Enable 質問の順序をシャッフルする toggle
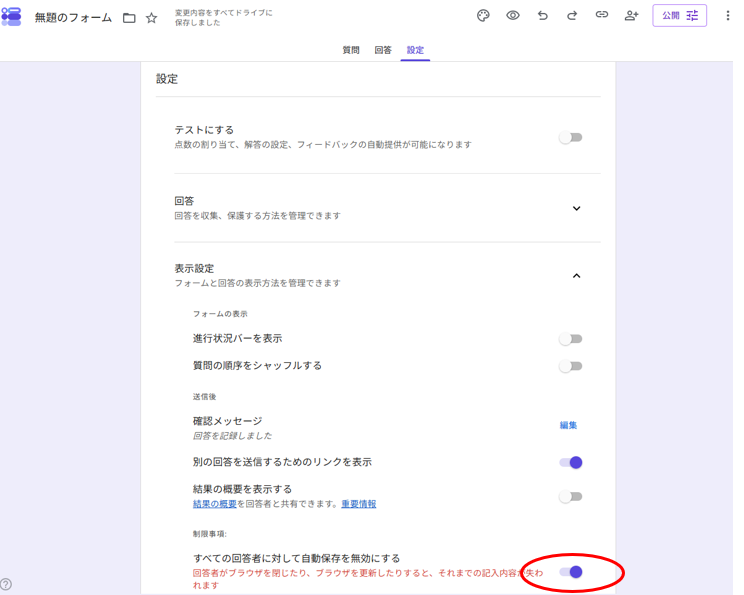 point(570,366)
